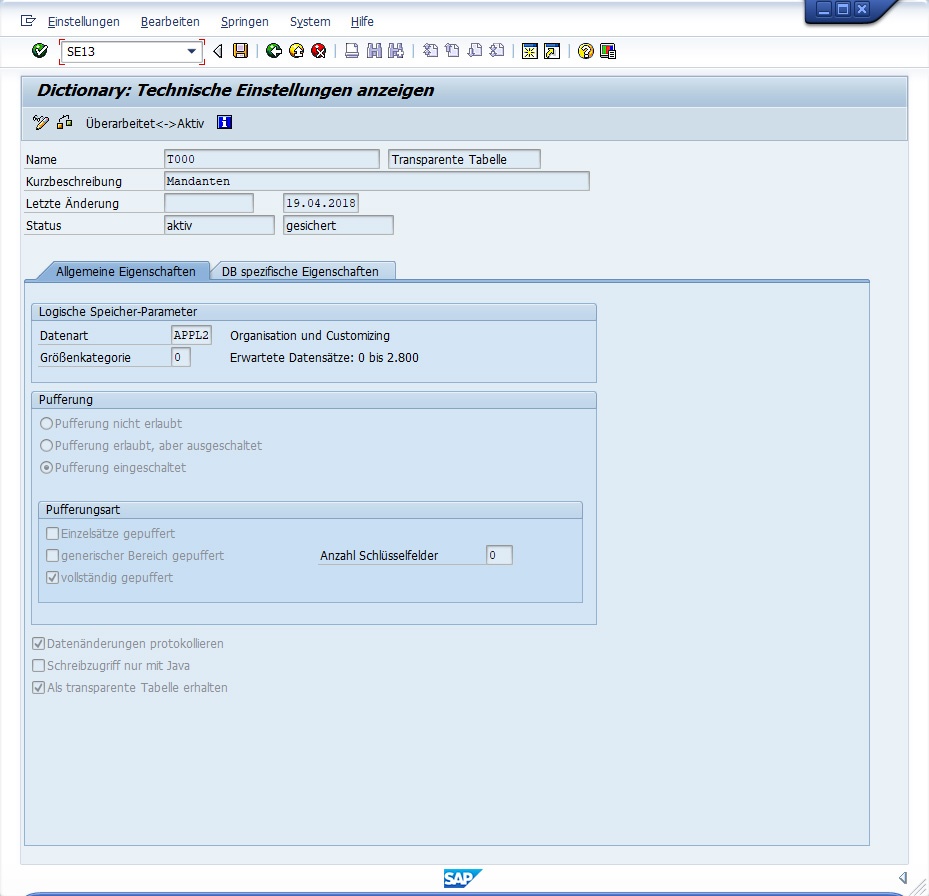Open the System menu

pyautogui.click(x=310, y=22)
